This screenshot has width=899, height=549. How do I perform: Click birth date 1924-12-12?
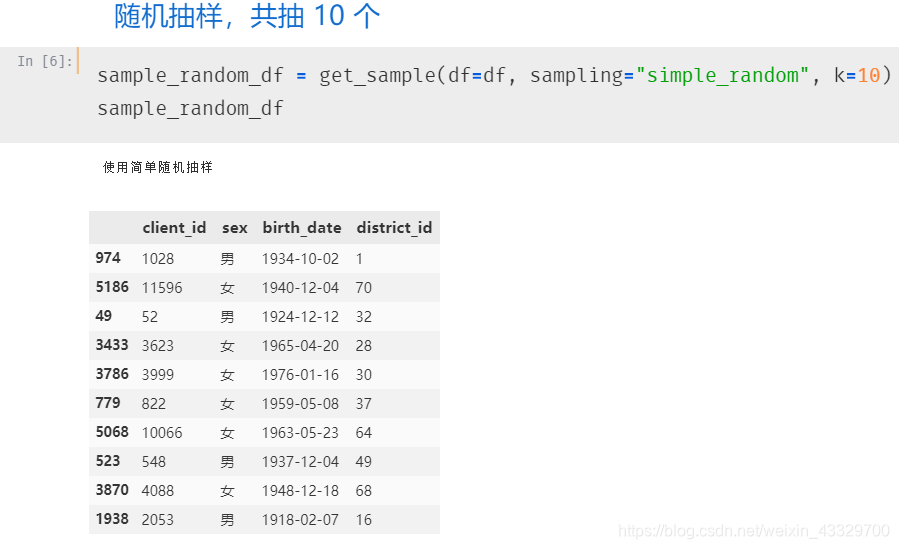300,317
